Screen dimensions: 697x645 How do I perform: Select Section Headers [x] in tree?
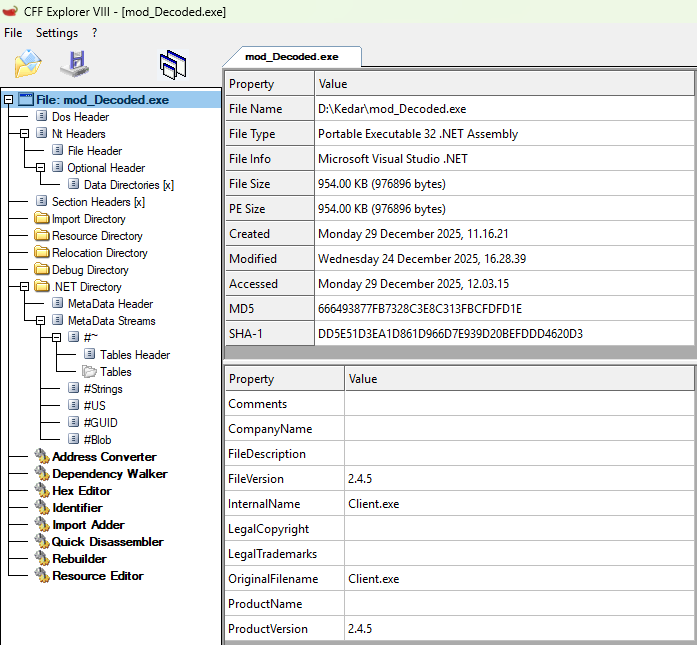click(98, 202)
